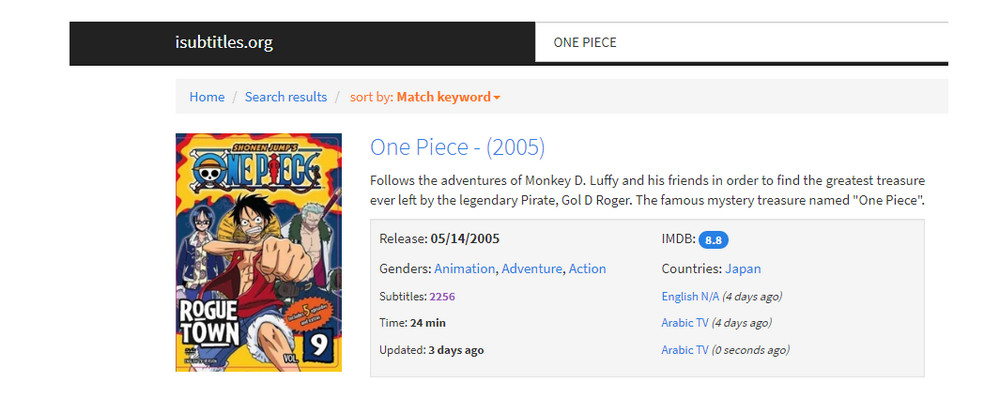Open the Arabic TV subtitle from 0 seconds ago
The height and width of the screenshot is (414, 1000).
(685, 350)
